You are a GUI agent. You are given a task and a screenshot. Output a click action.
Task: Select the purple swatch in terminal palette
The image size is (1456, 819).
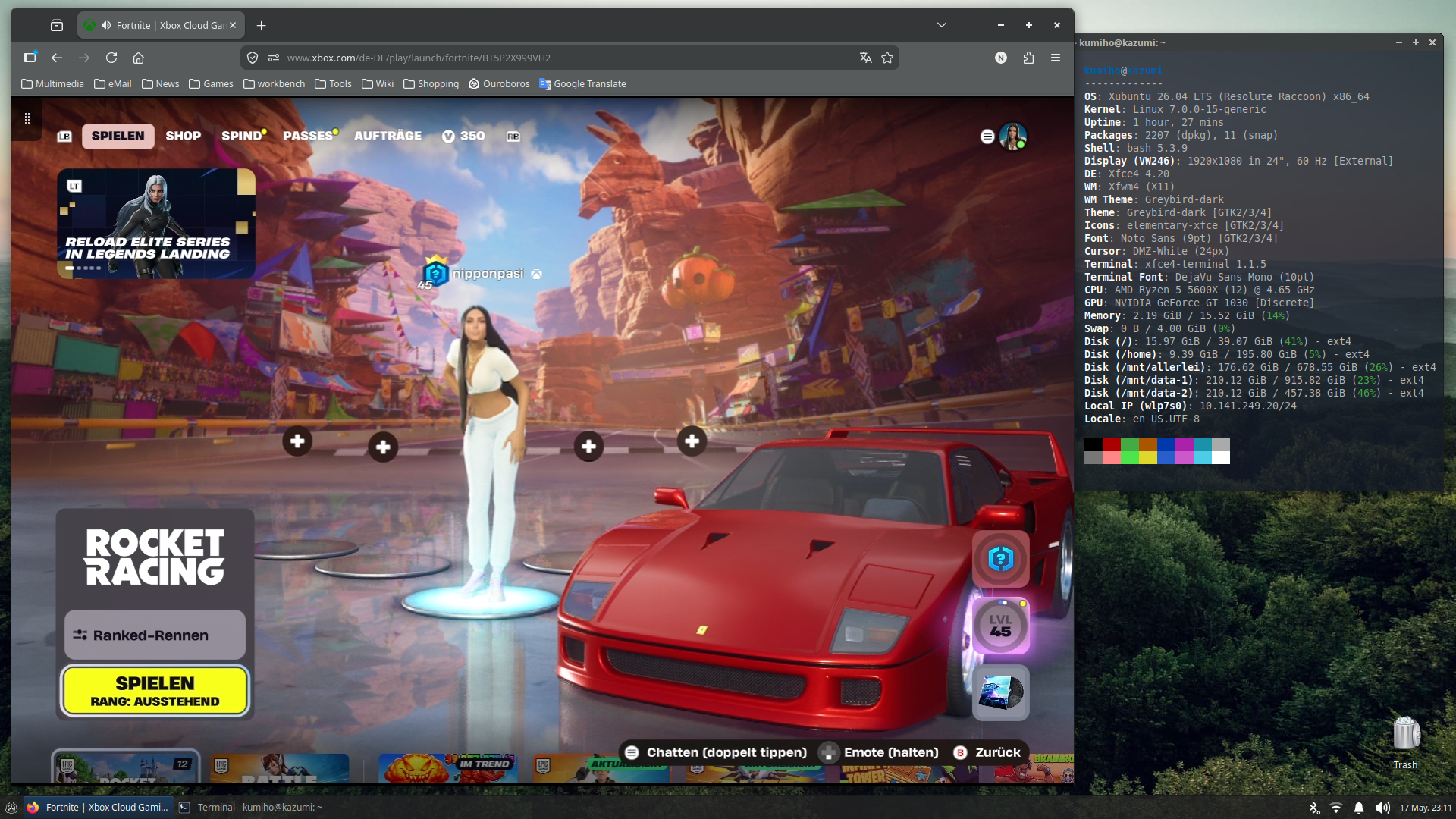(x=1184, y=444)
